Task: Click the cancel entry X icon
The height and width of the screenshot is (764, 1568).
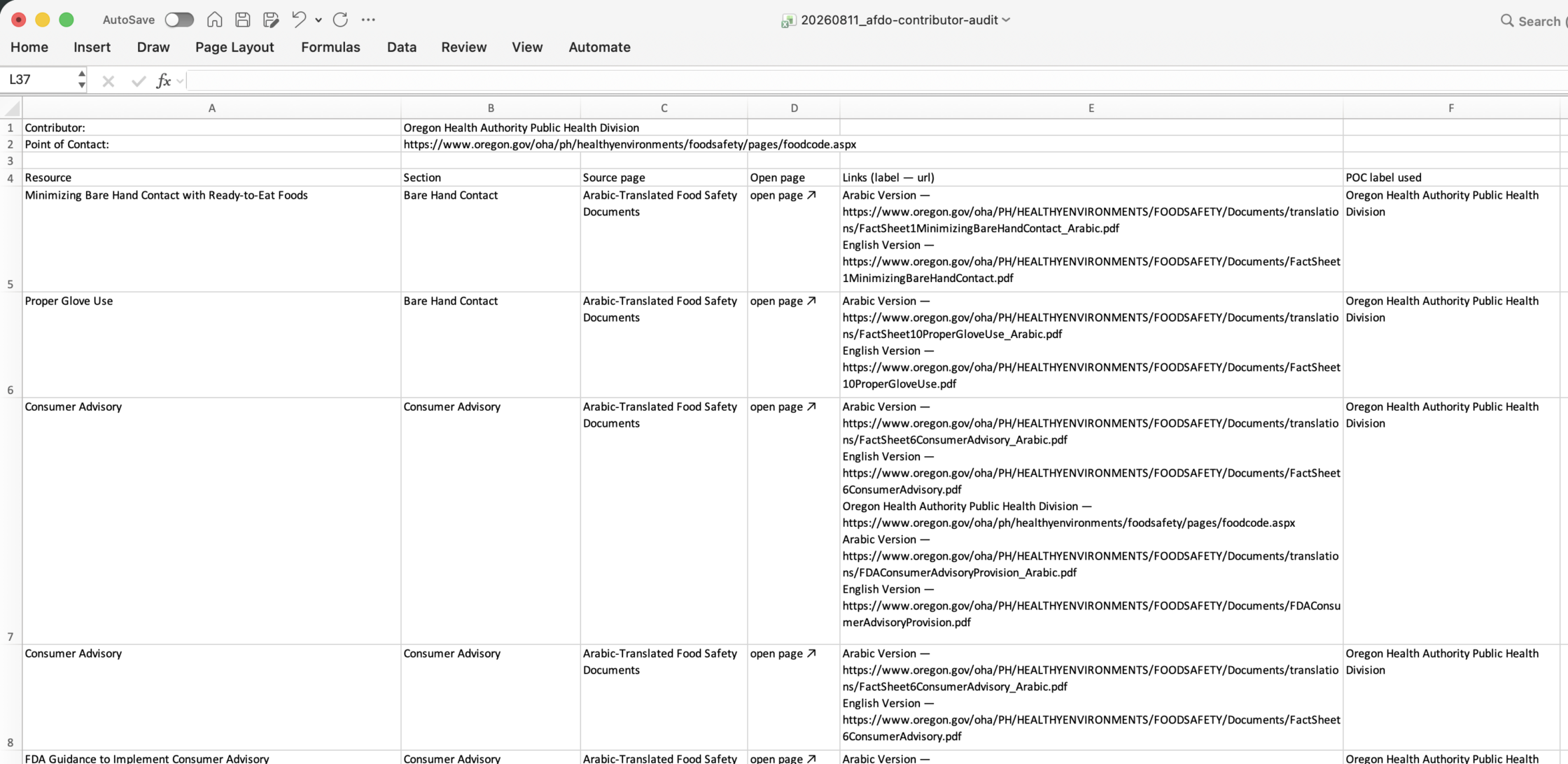Action: (108, 81)
